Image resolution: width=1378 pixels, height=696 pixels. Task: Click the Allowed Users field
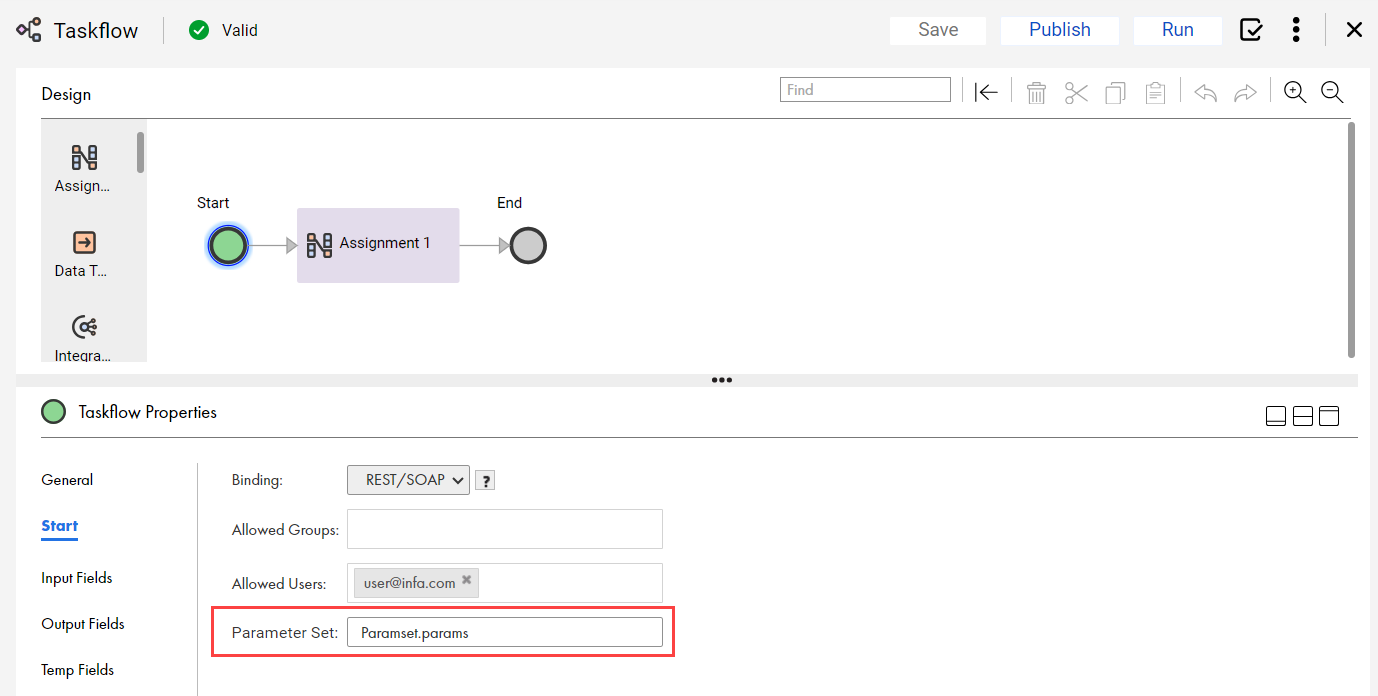point(505,583)
